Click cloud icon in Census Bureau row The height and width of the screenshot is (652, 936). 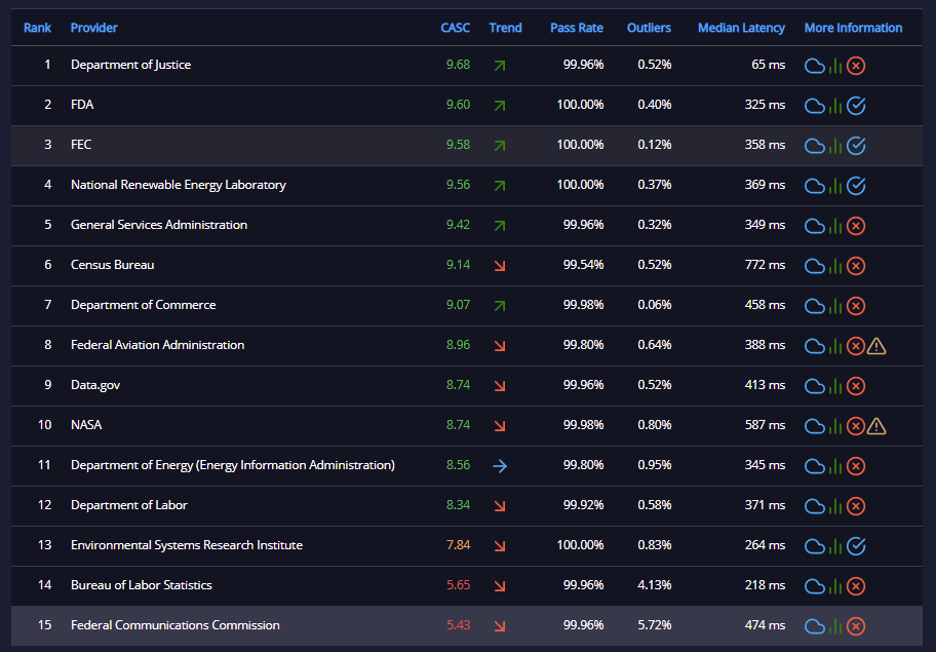(814, 266)
